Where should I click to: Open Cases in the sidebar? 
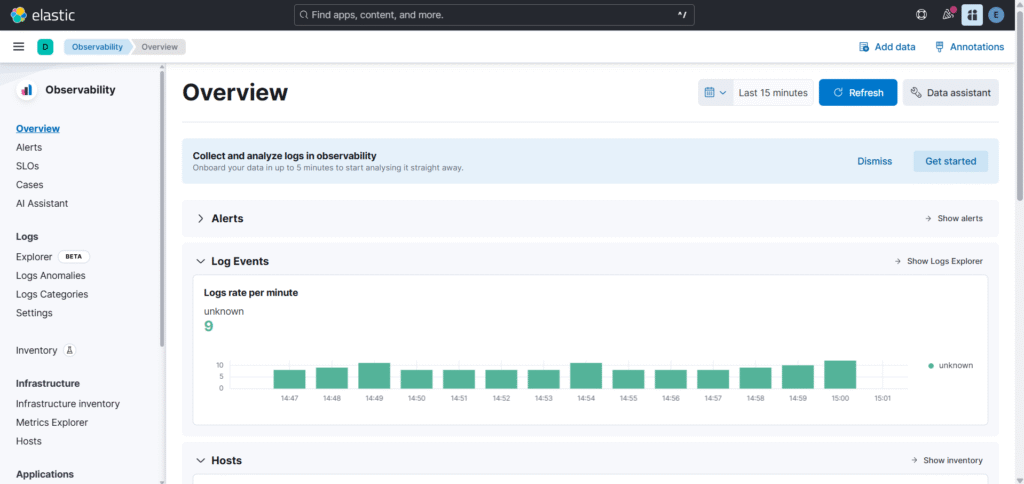(x=29, y=185)
